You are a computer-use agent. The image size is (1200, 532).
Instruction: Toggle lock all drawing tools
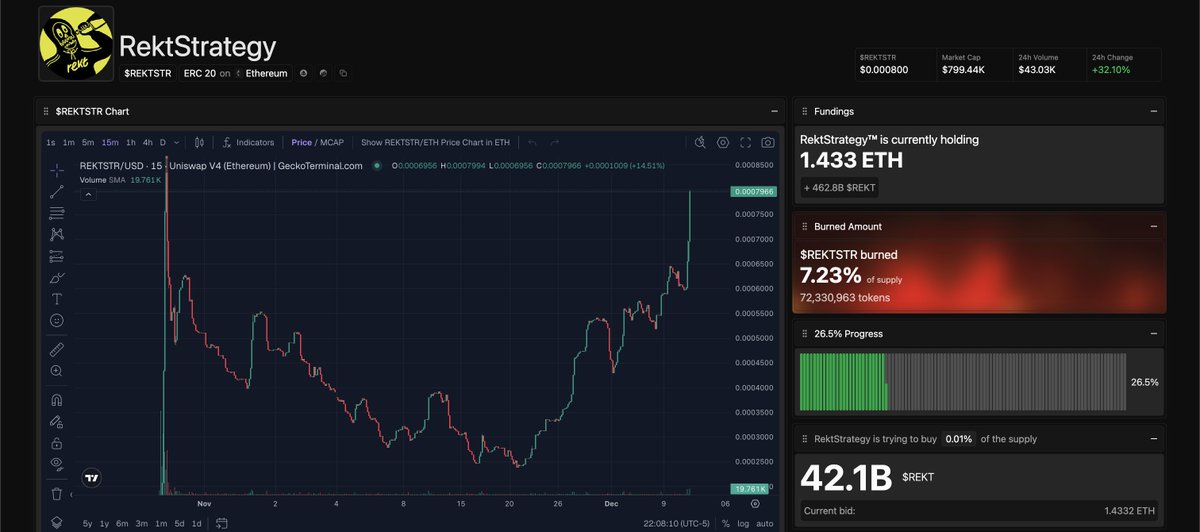57,442
